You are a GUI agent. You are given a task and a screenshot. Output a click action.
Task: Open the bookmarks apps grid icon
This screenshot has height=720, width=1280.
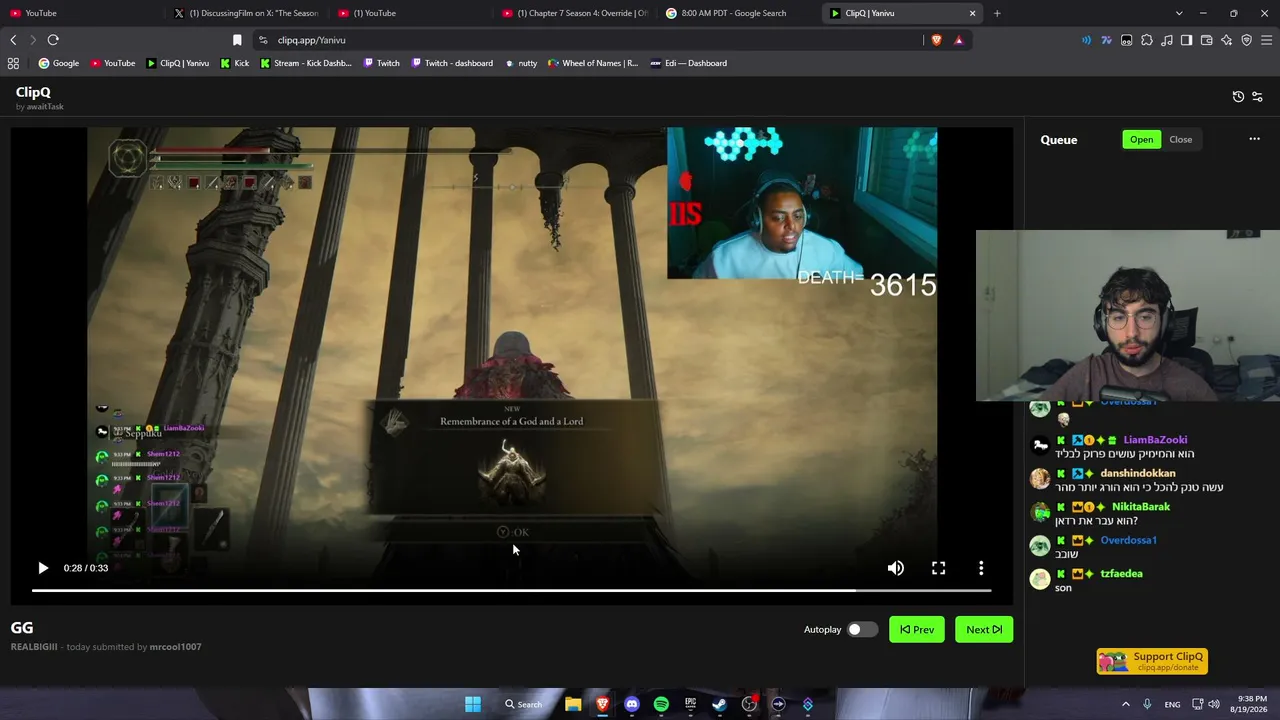tap(13, 63)
